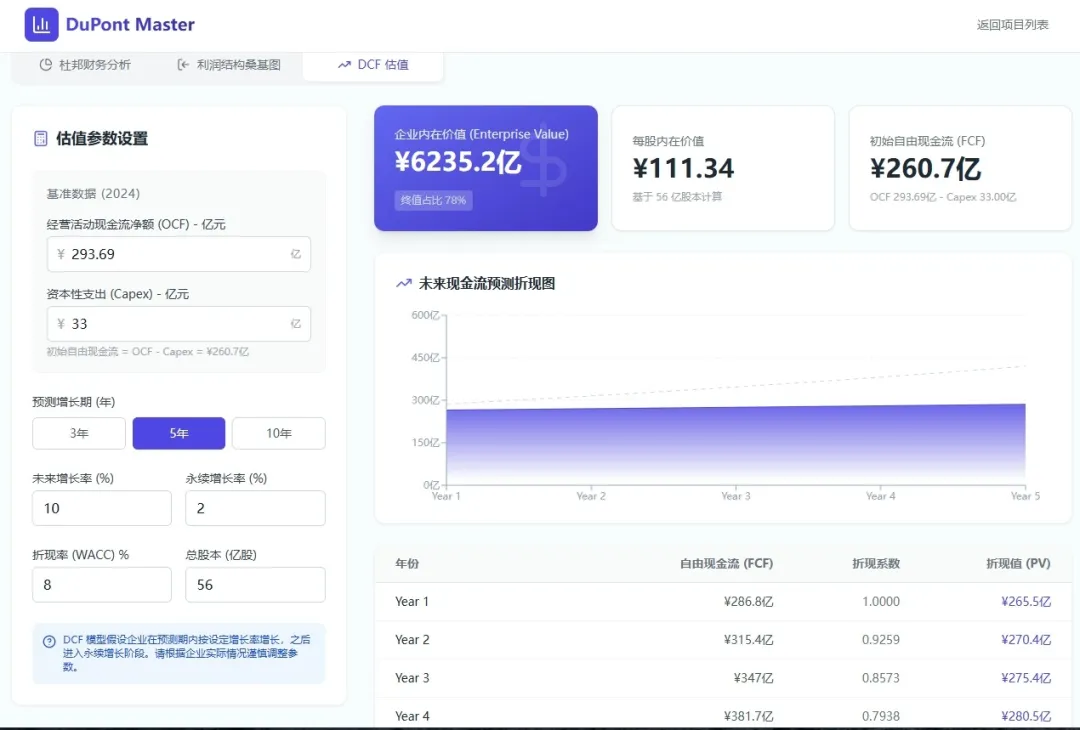Click the 600亿 y-axis label

coord(425,315)
